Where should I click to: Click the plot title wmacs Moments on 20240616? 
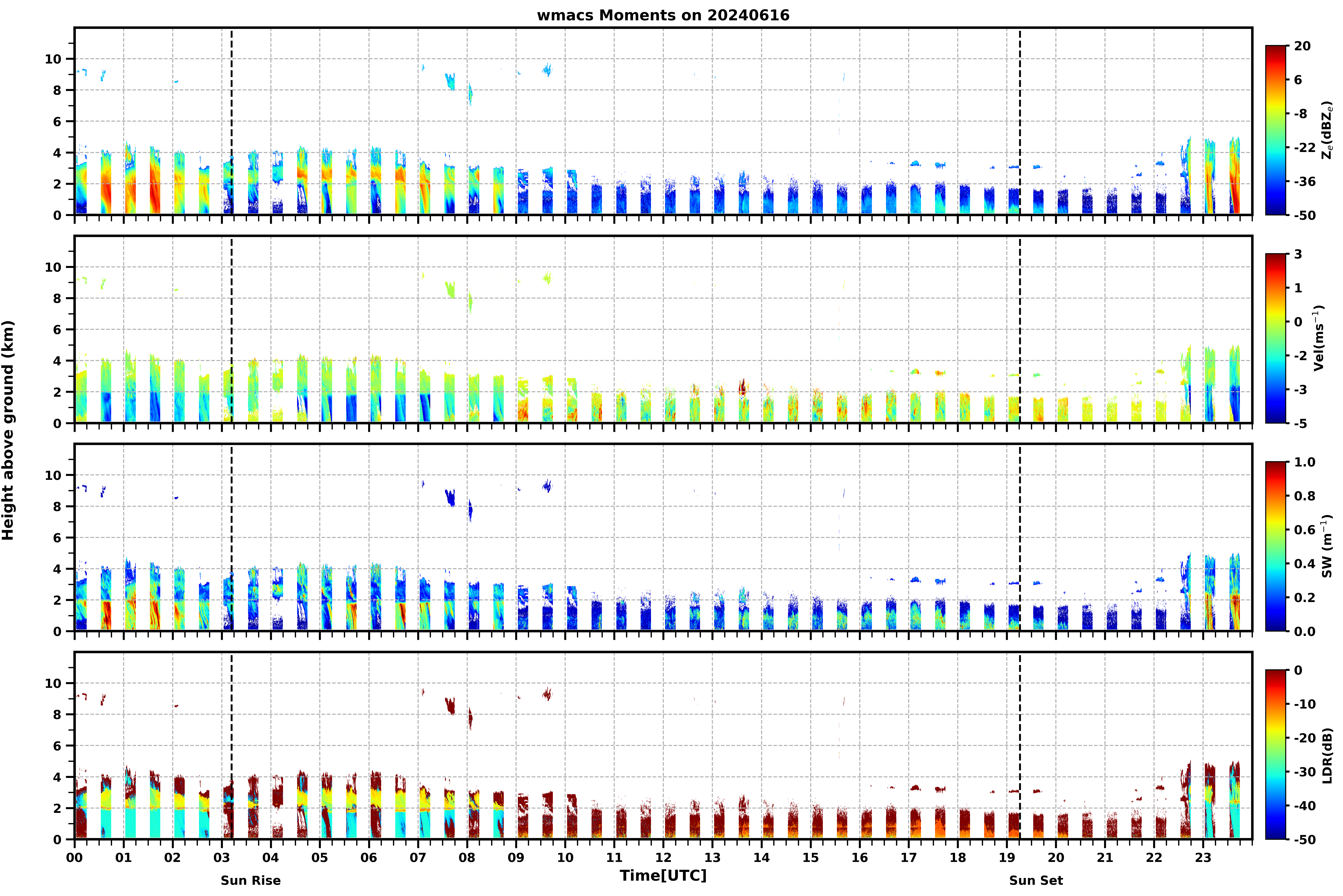point(663,15)
